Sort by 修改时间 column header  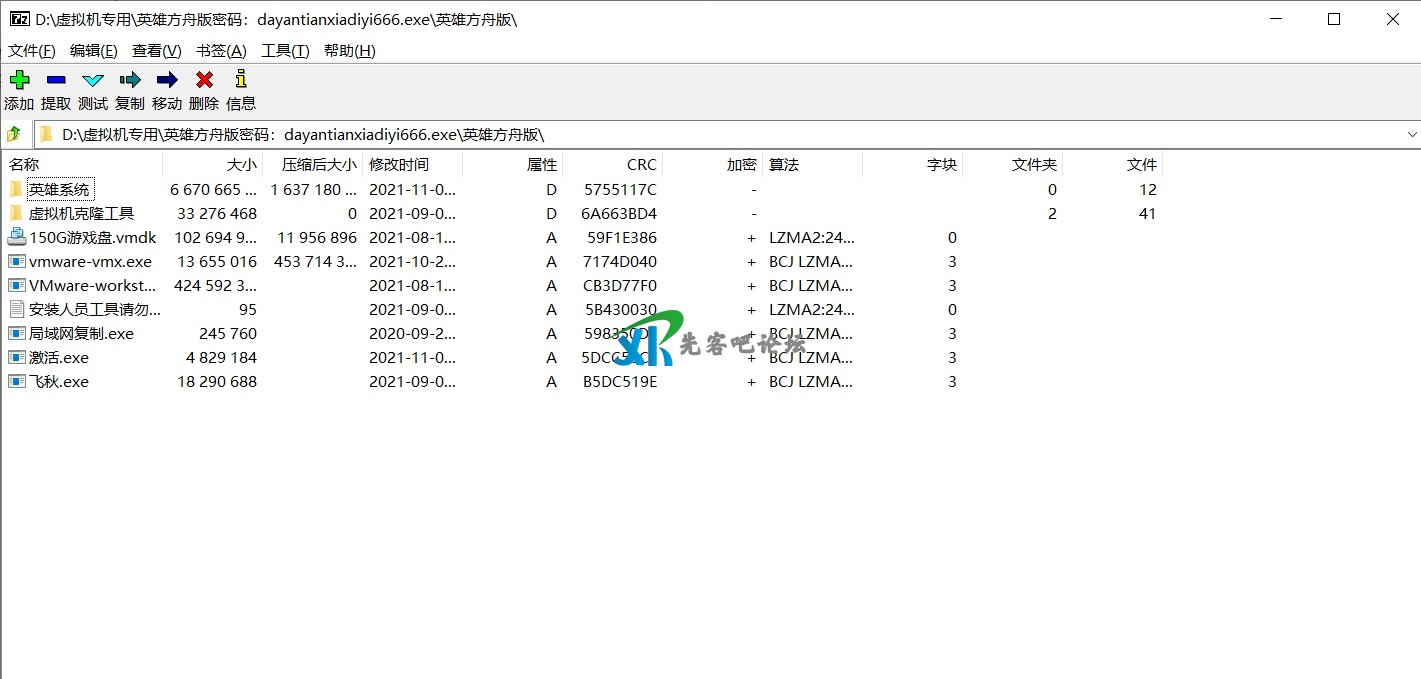[398, 165]
